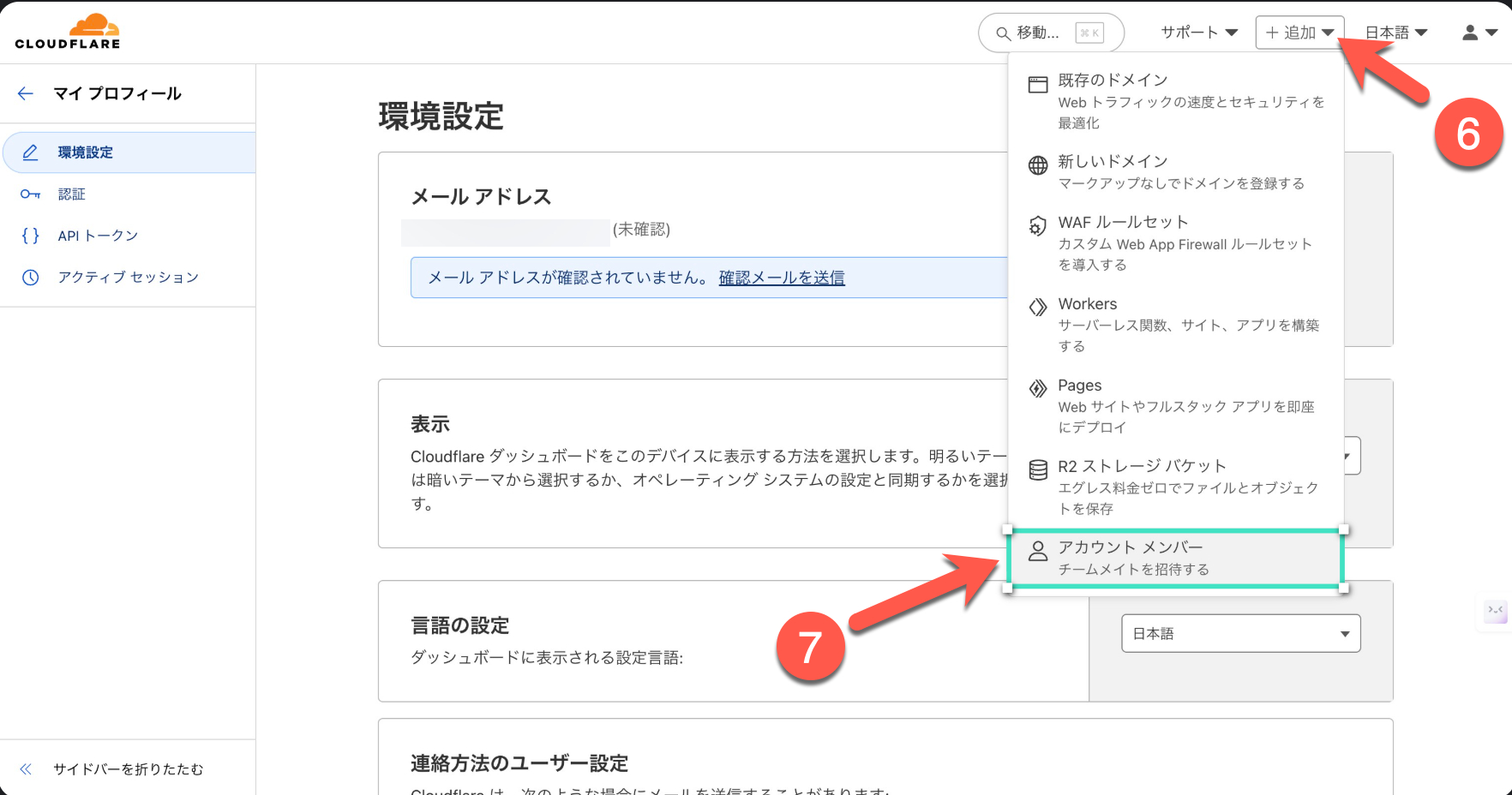Click the API トークン braces icon
This screenshot has width=1512, height=795.
click(x=30, y=236)
